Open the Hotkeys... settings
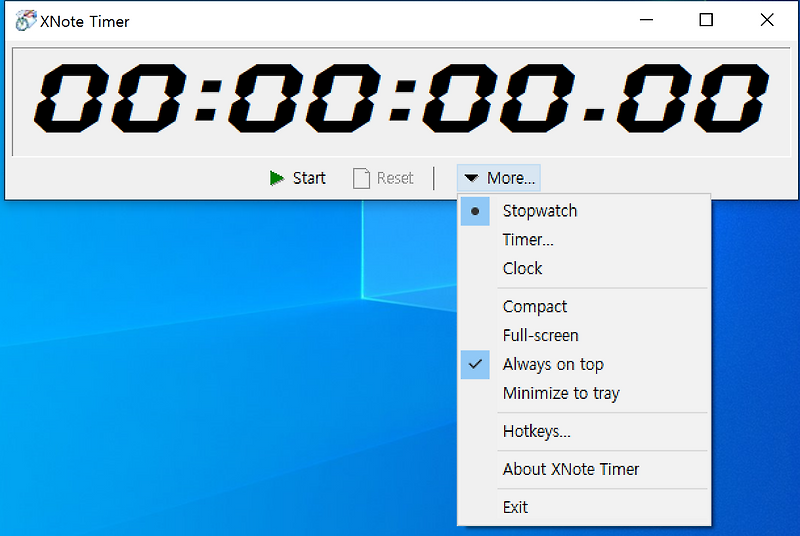Screen dimensions: 800x536 click(x=584, y=431)
